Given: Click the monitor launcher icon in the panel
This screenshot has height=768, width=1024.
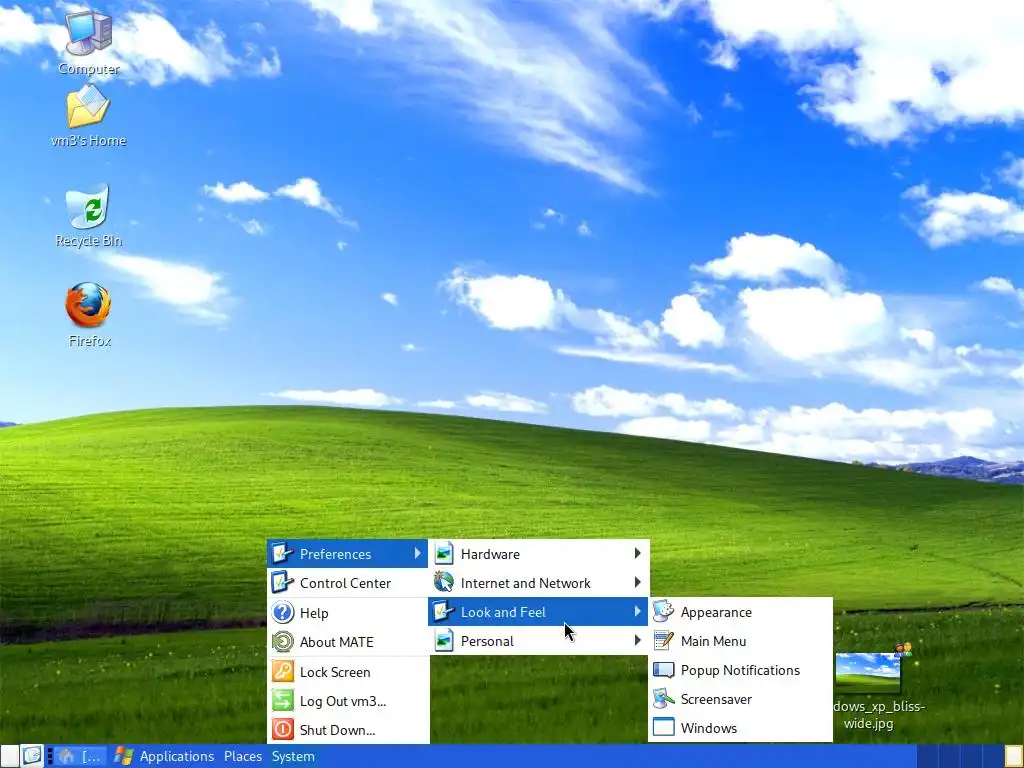Looking at the screenshot, I should 31,756.
